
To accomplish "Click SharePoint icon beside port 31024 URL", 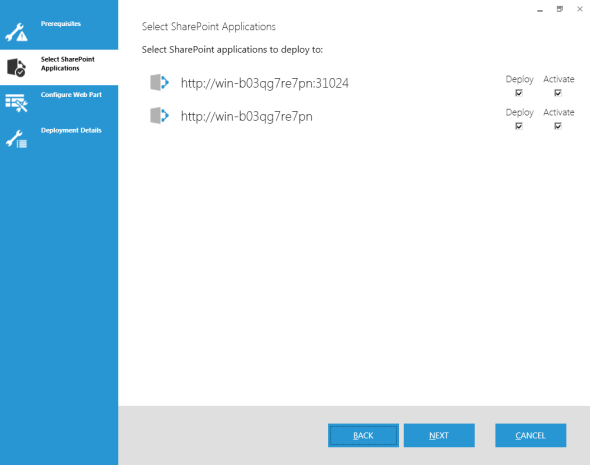I will click(160, 82).
